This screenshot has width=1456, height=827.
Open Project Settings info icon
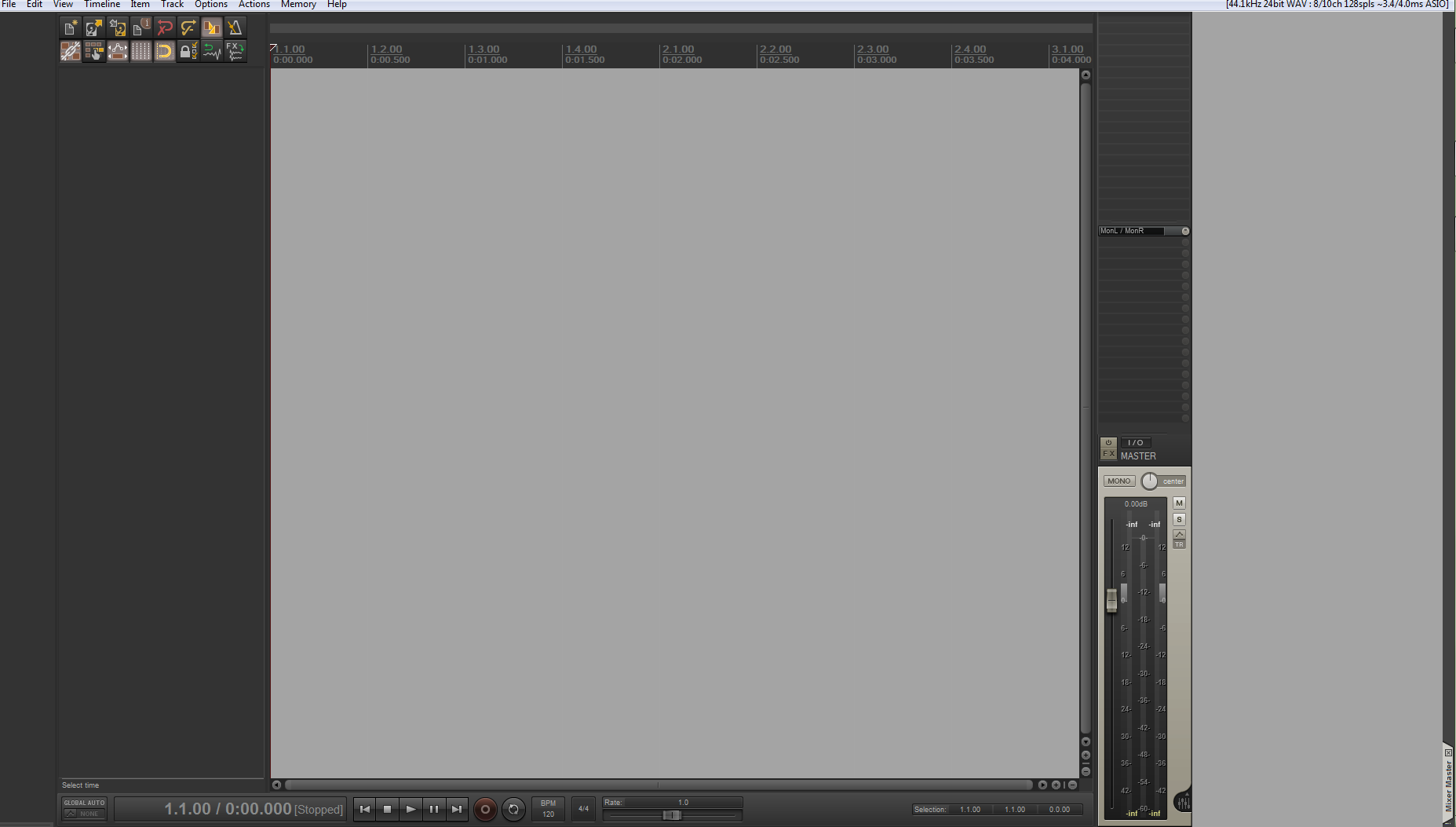140,28
